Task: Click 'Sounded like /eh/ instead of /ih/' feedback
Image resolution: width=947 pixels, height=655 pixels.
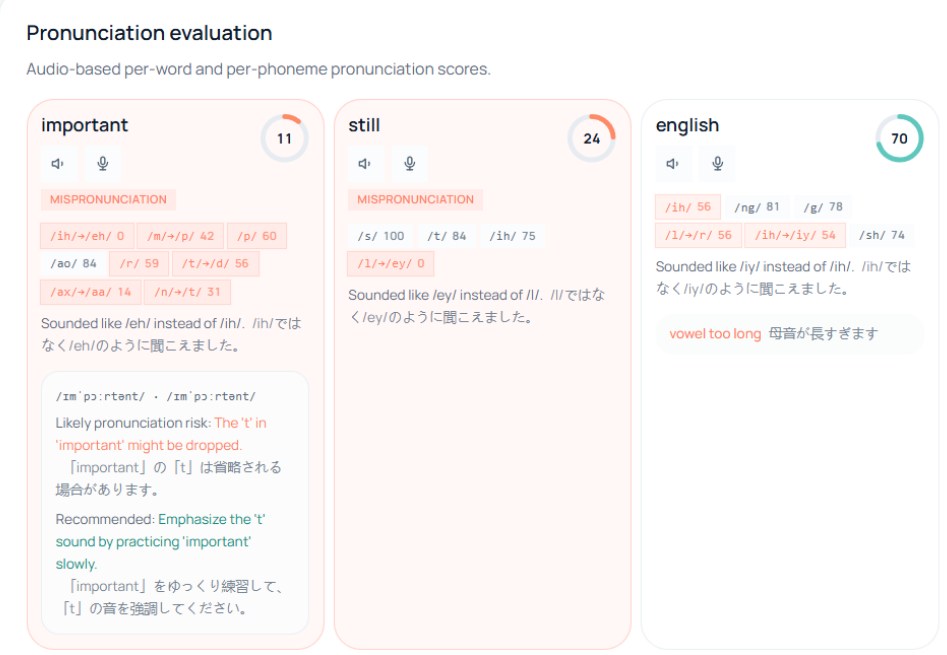Action: (143, 324)
